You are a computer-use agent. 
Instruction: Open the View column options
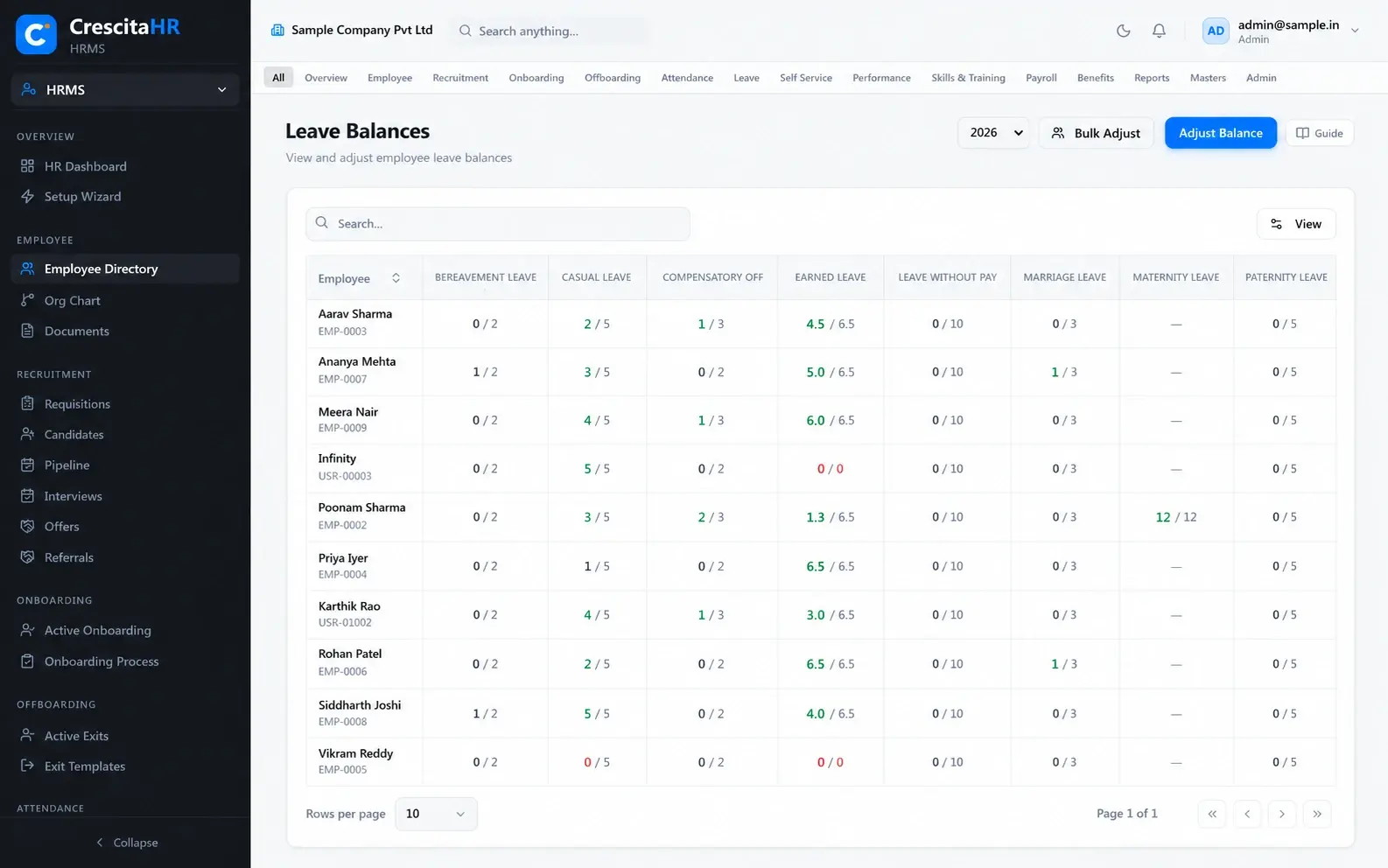pos(1296,224)
